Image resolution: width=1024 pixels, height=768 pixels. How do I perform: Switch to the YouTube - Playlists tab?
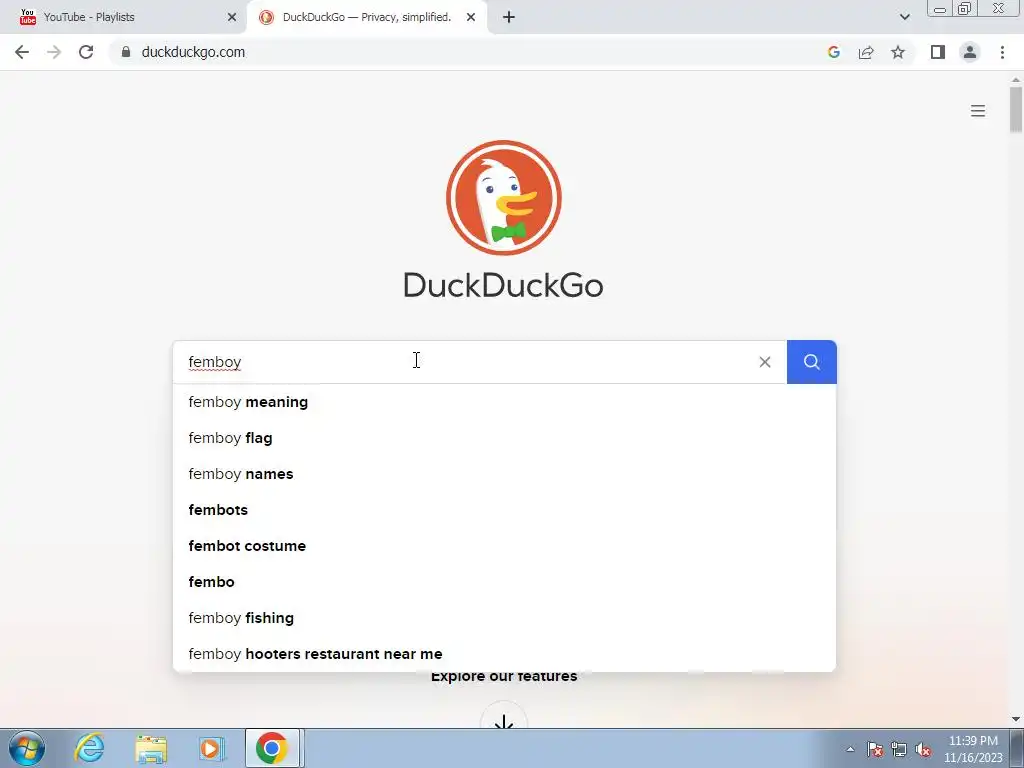[x=124, y=18]
